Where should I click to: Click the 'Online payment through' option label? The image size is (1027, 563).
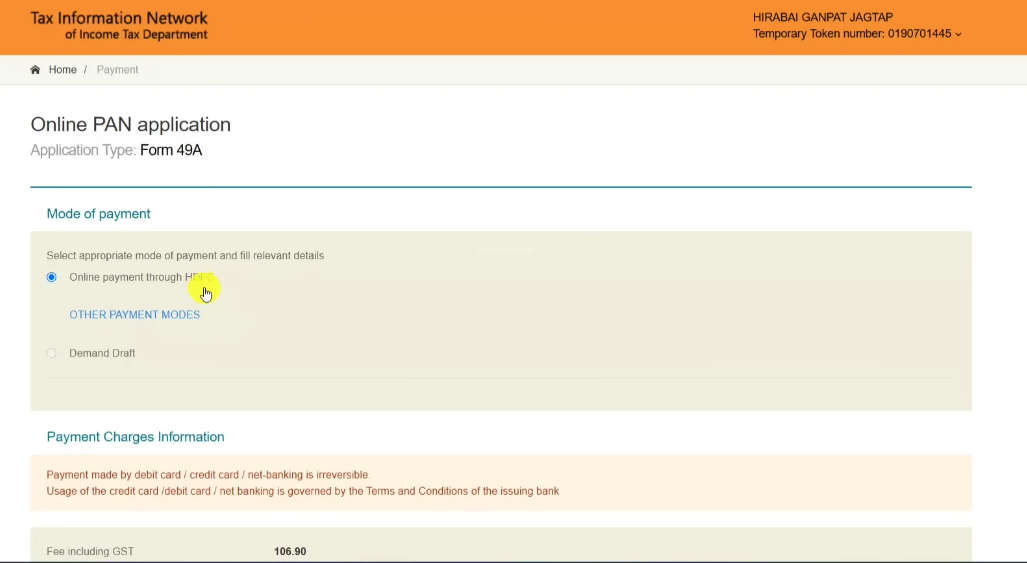point(126,277)
